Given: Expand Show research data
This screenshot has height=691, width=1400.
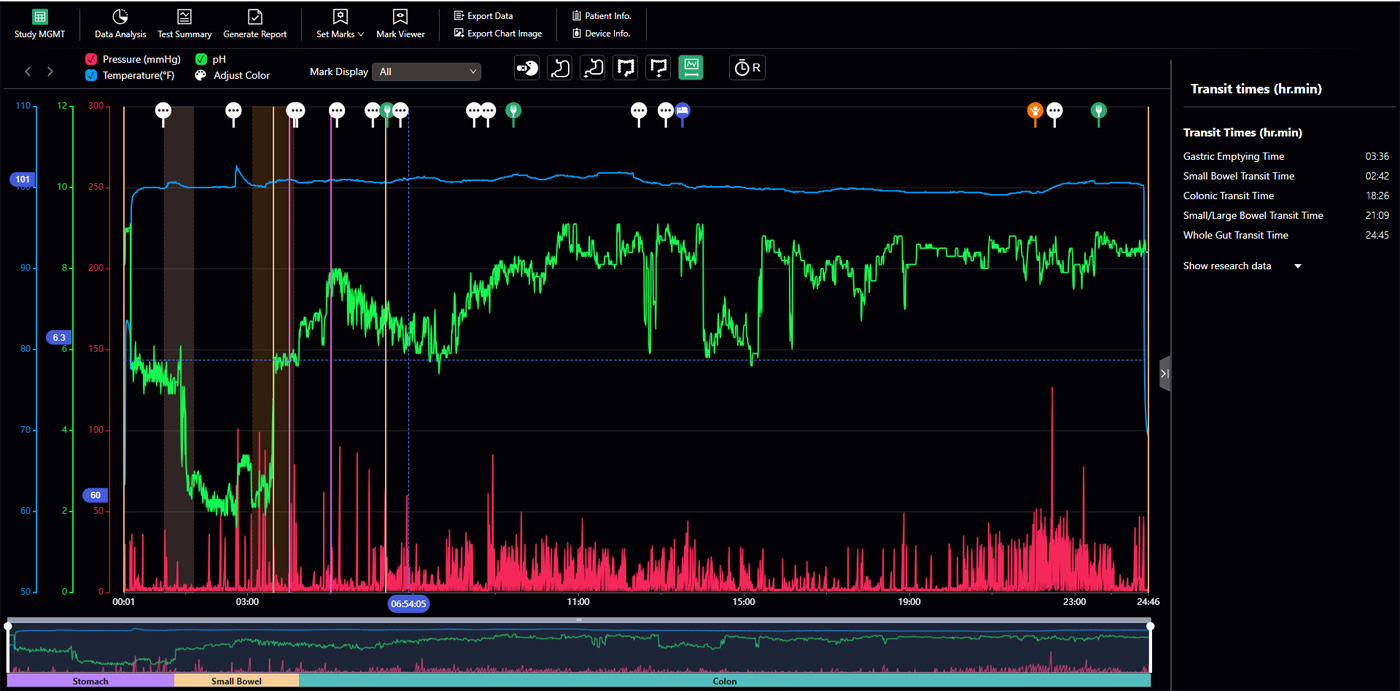Looking at the screenshot, I should (1241, 266).
